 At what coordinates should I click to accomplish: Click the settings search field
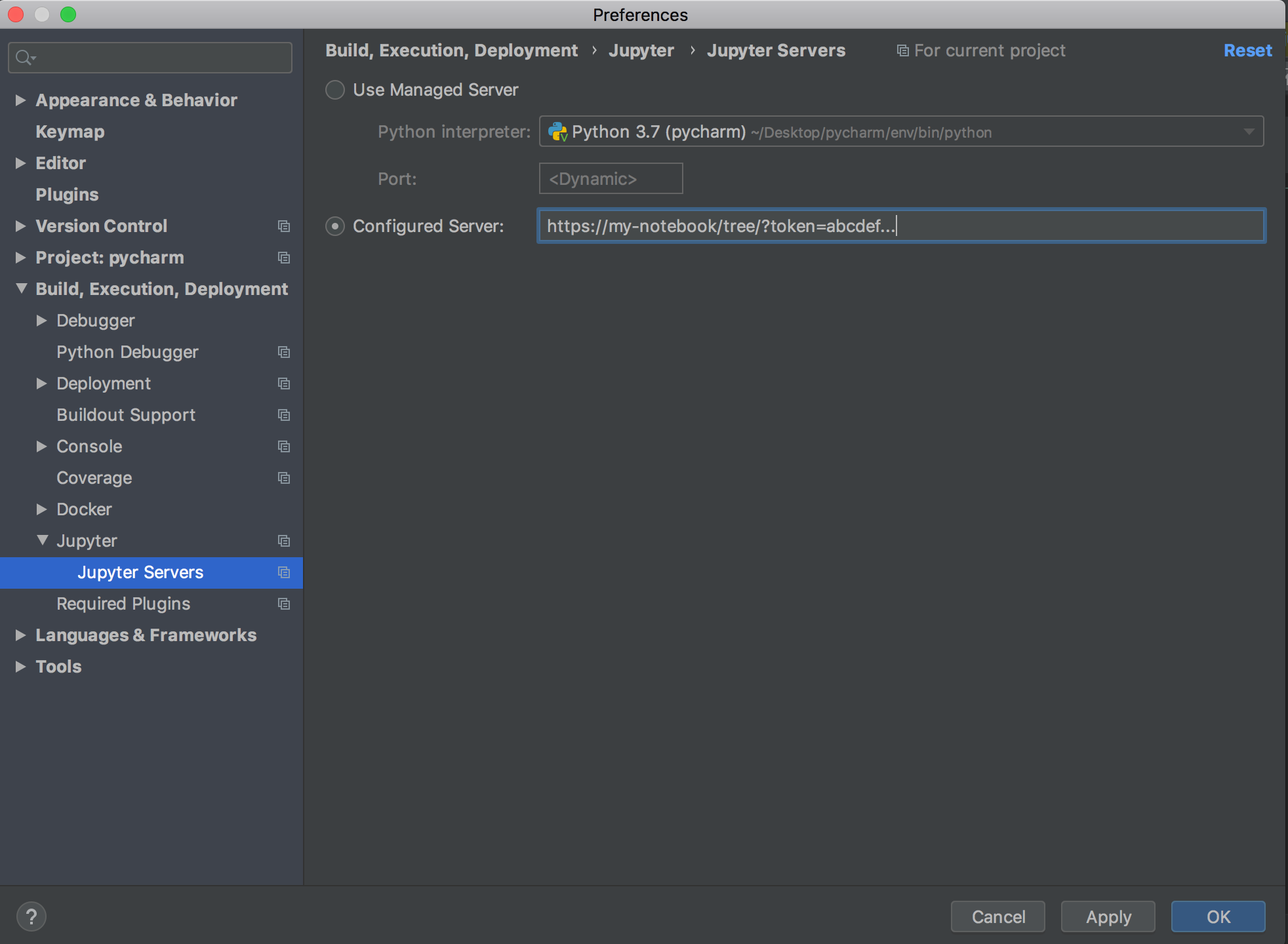(x=150, y=58)
